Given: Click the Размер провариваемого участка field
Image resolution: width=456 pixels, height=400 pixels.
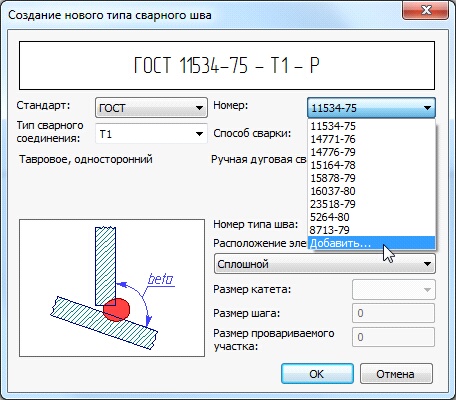Looking at the screenshot, I should click(x=394, y=337).
